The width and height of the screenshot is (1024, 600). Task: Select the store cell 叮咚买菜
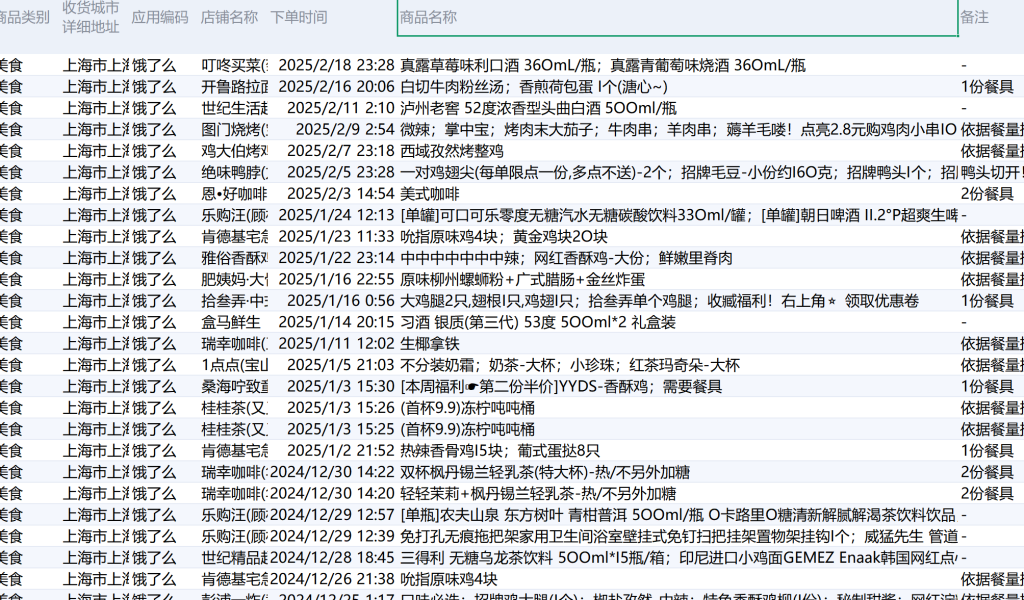234,65
